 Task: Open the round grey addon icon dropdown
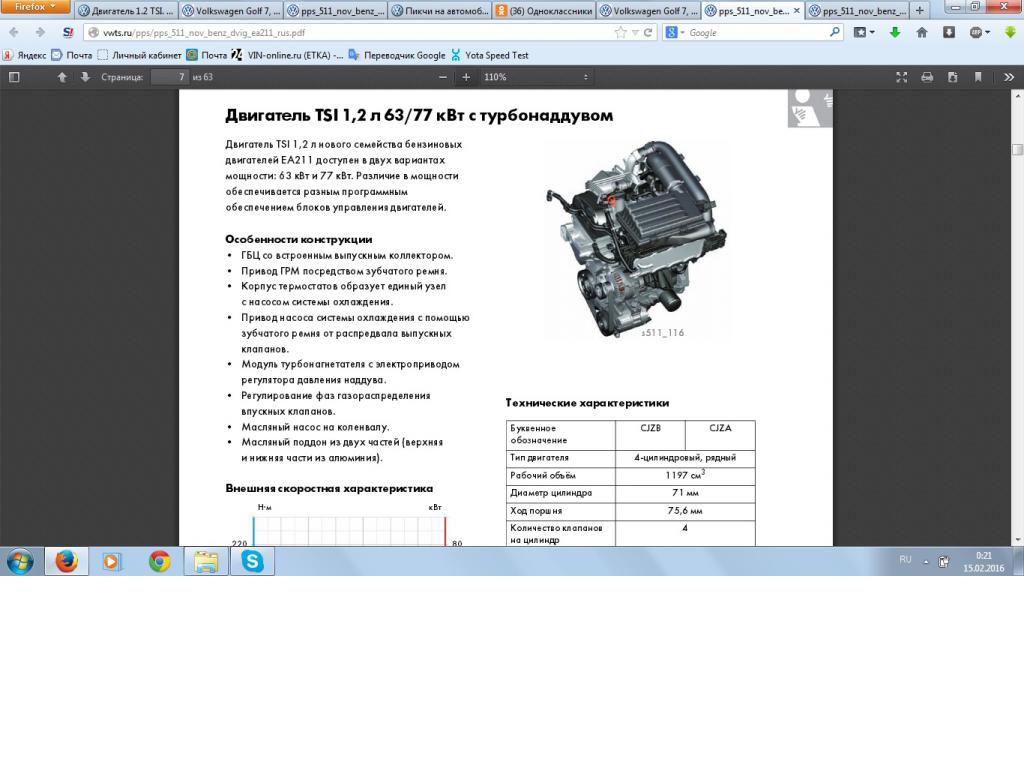(980, 33)
